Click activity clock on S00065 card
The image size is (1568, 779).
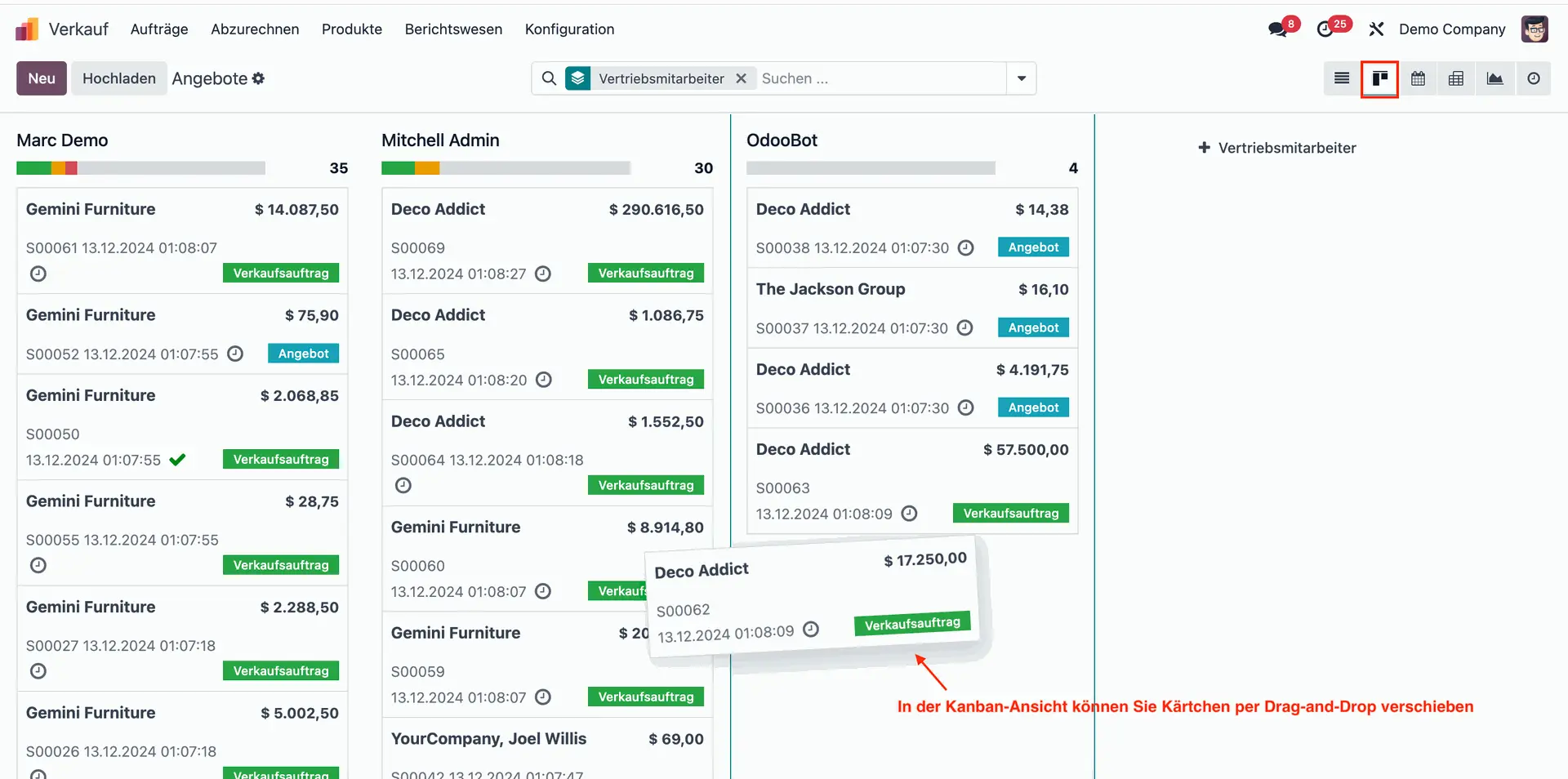tap(544, 380)
